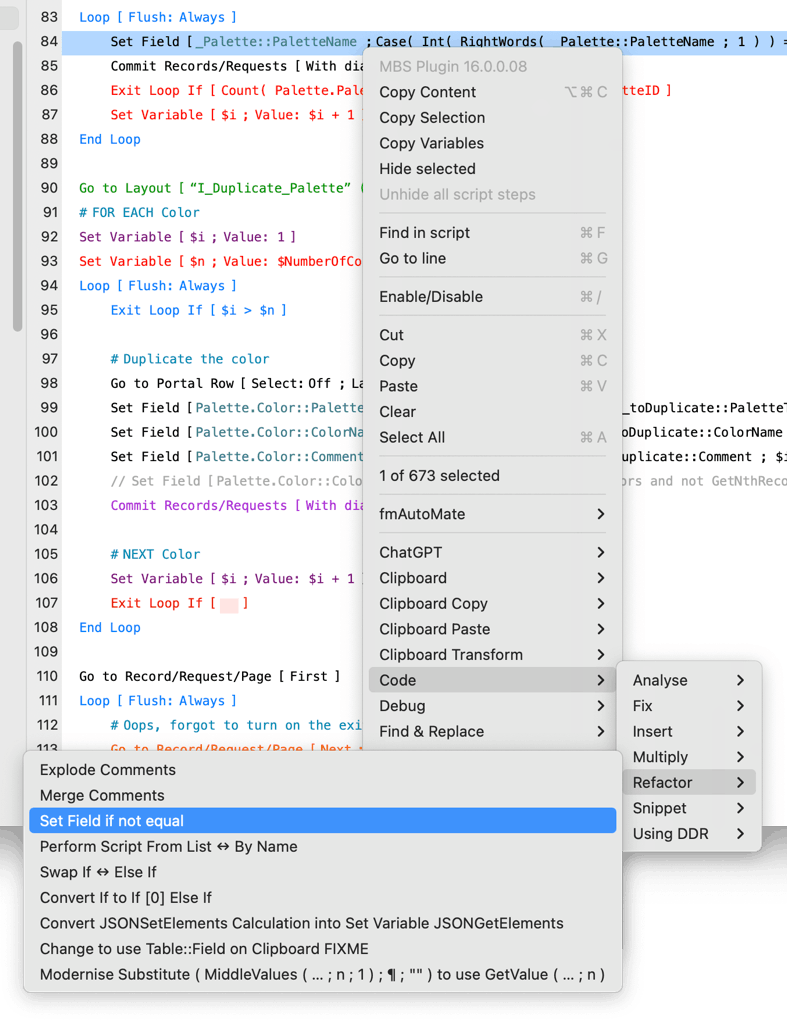Open Clipboard Copy submenu
The image size is (787, 1024).
pos(492,603)
